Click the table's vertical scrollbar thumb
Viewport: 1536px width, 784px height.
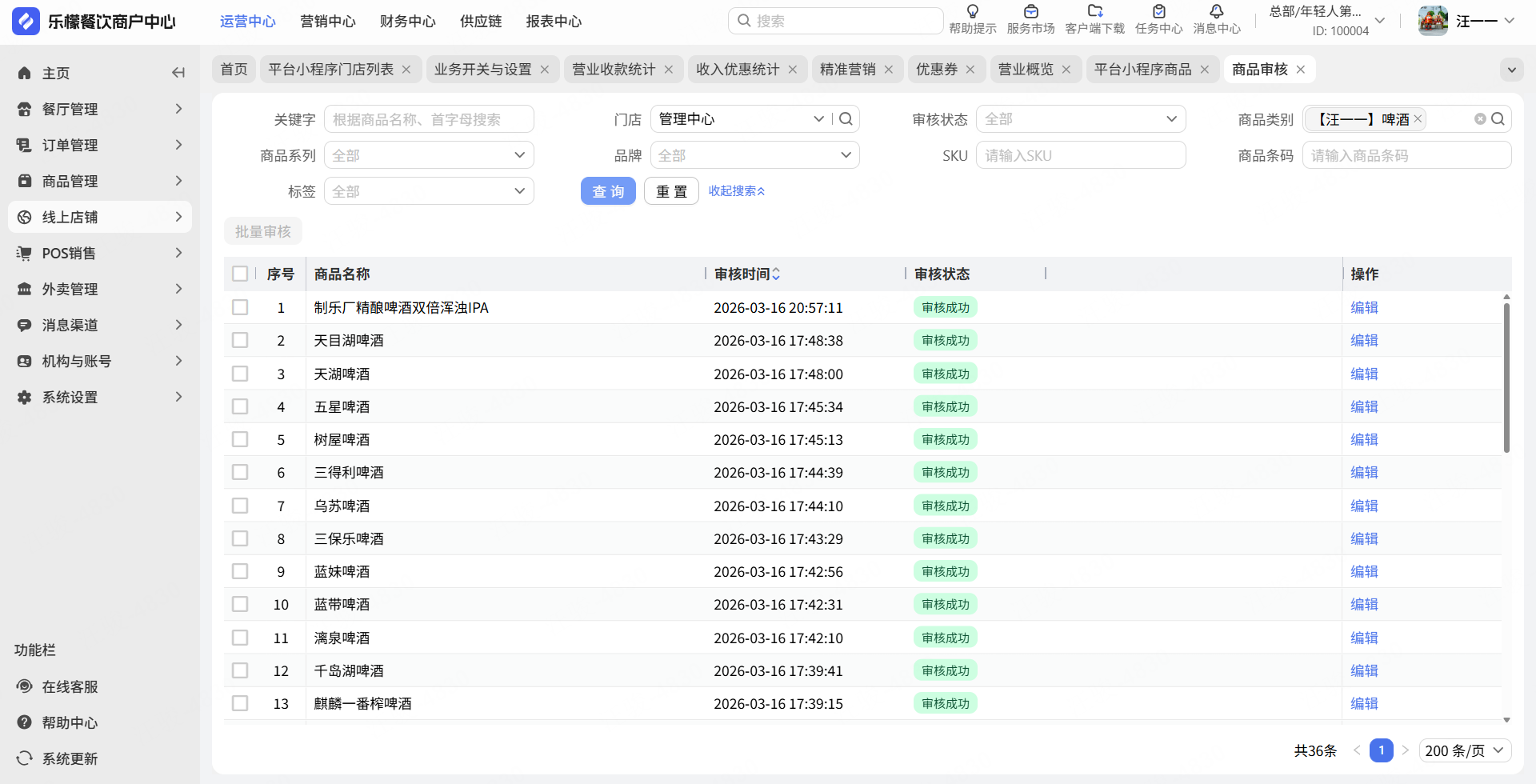click(1506, 376)
